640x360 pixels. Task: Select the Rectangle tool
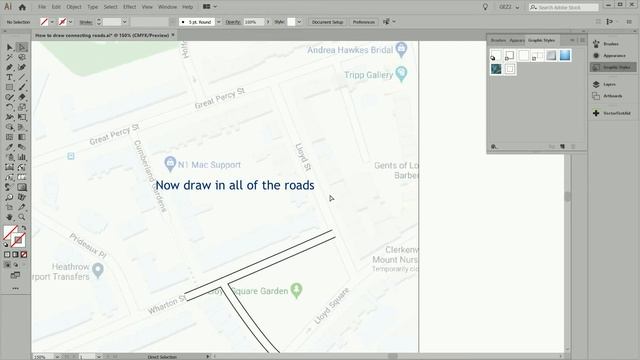(x=9, y=87)
